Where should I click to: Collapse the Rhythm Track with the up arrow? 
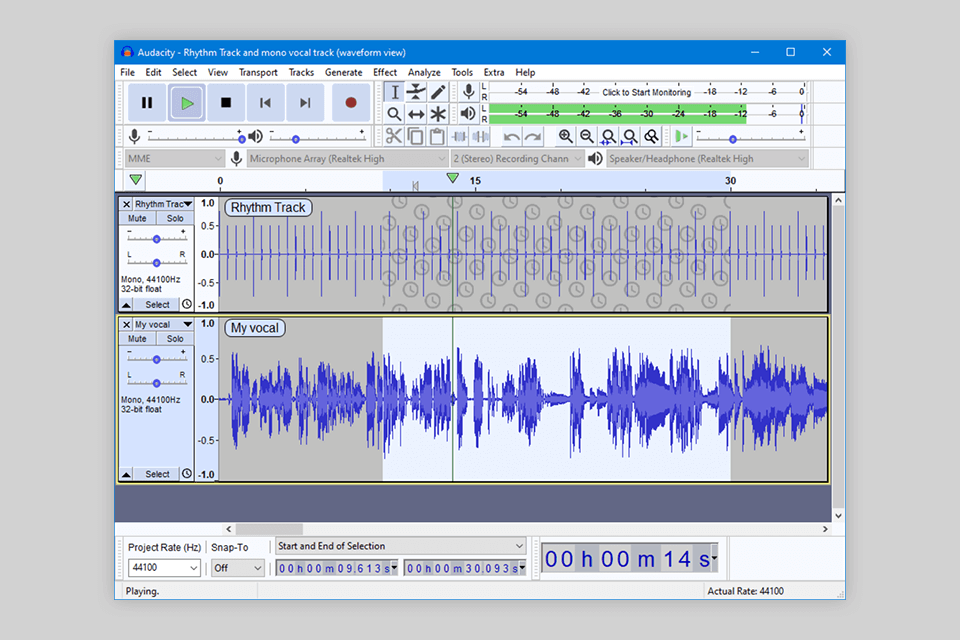126,304
